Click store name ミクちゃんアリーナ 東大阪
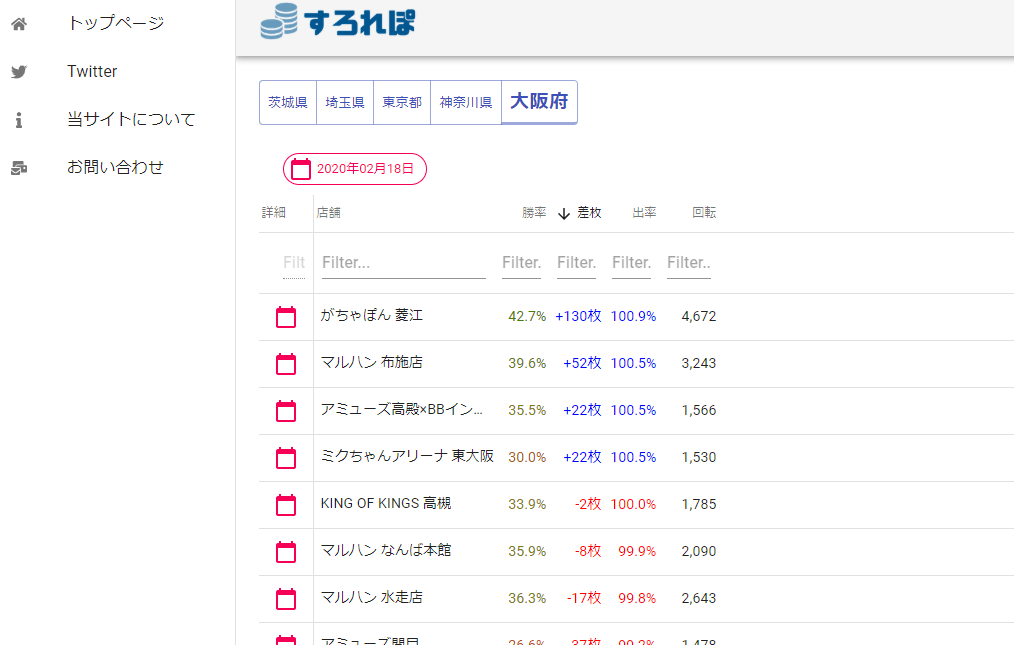Image resolution: width=1014 pixels, height=645 pixels. pos(407,456)
